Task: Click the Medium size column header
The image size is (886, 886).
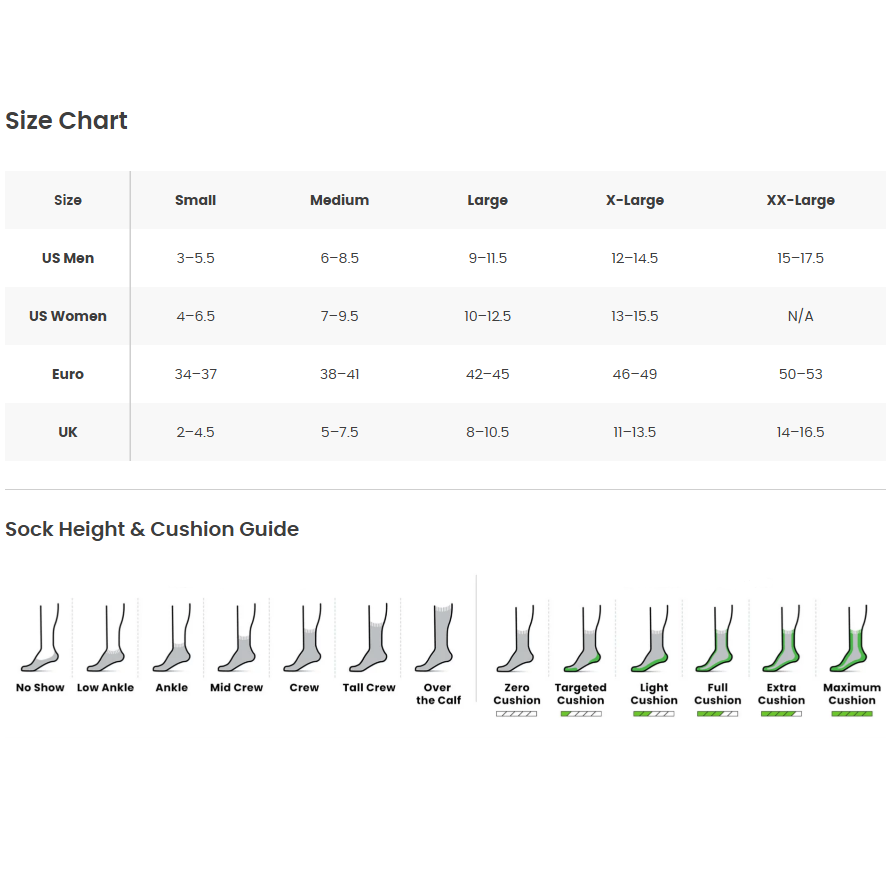Action: click(339, 200)
